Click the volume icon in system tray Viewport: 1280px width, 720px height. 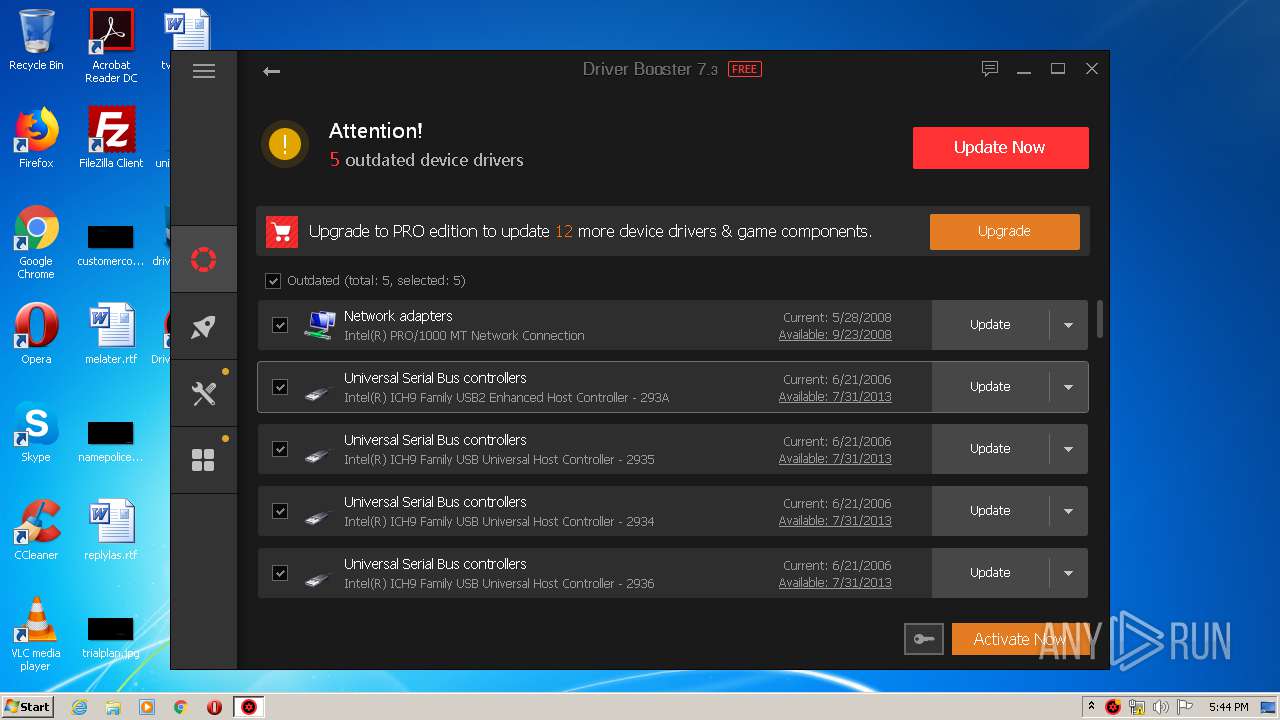[1160, 707]
